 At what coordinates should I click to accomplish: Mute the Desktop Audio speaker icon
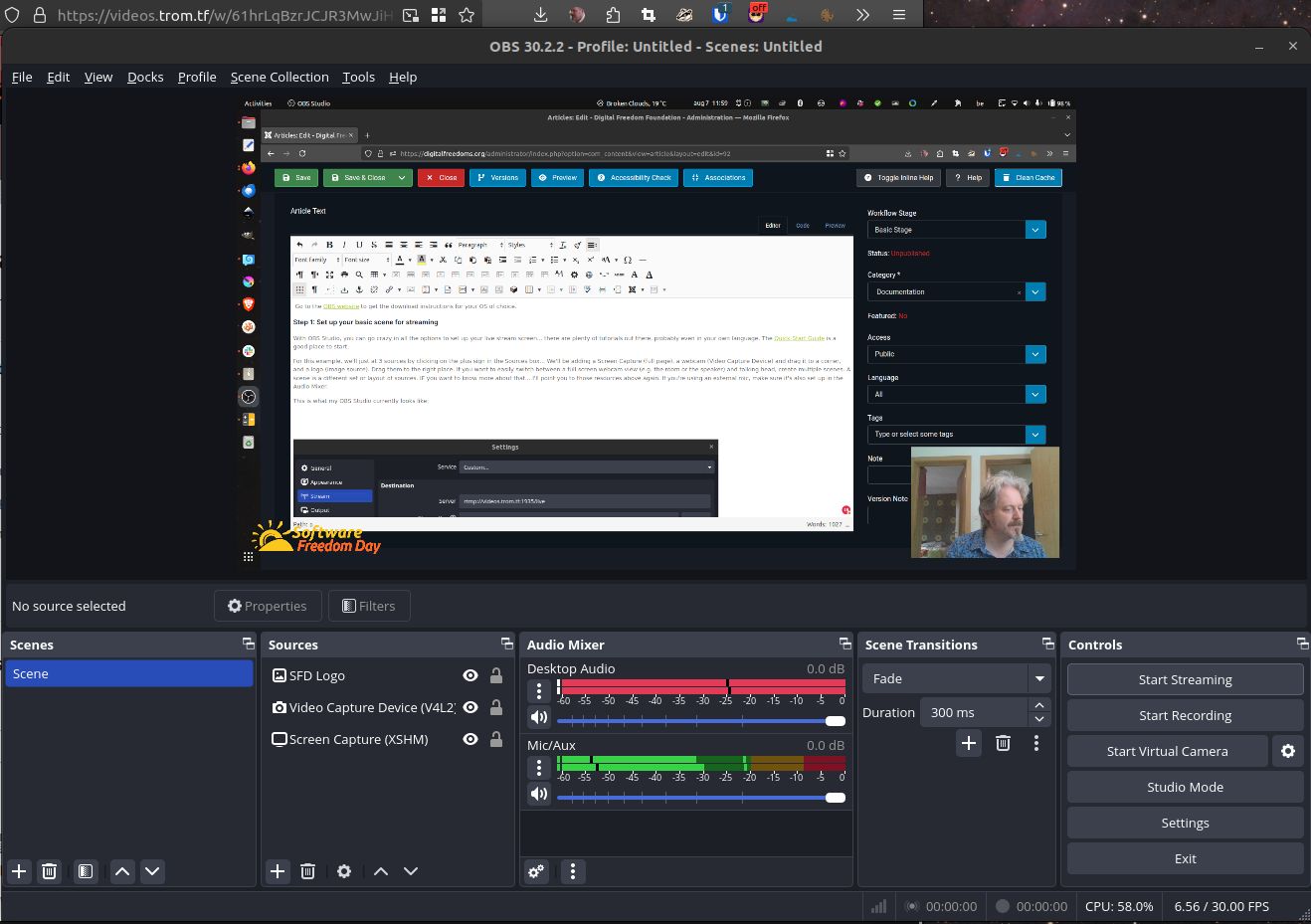click(x=538, y=717)
